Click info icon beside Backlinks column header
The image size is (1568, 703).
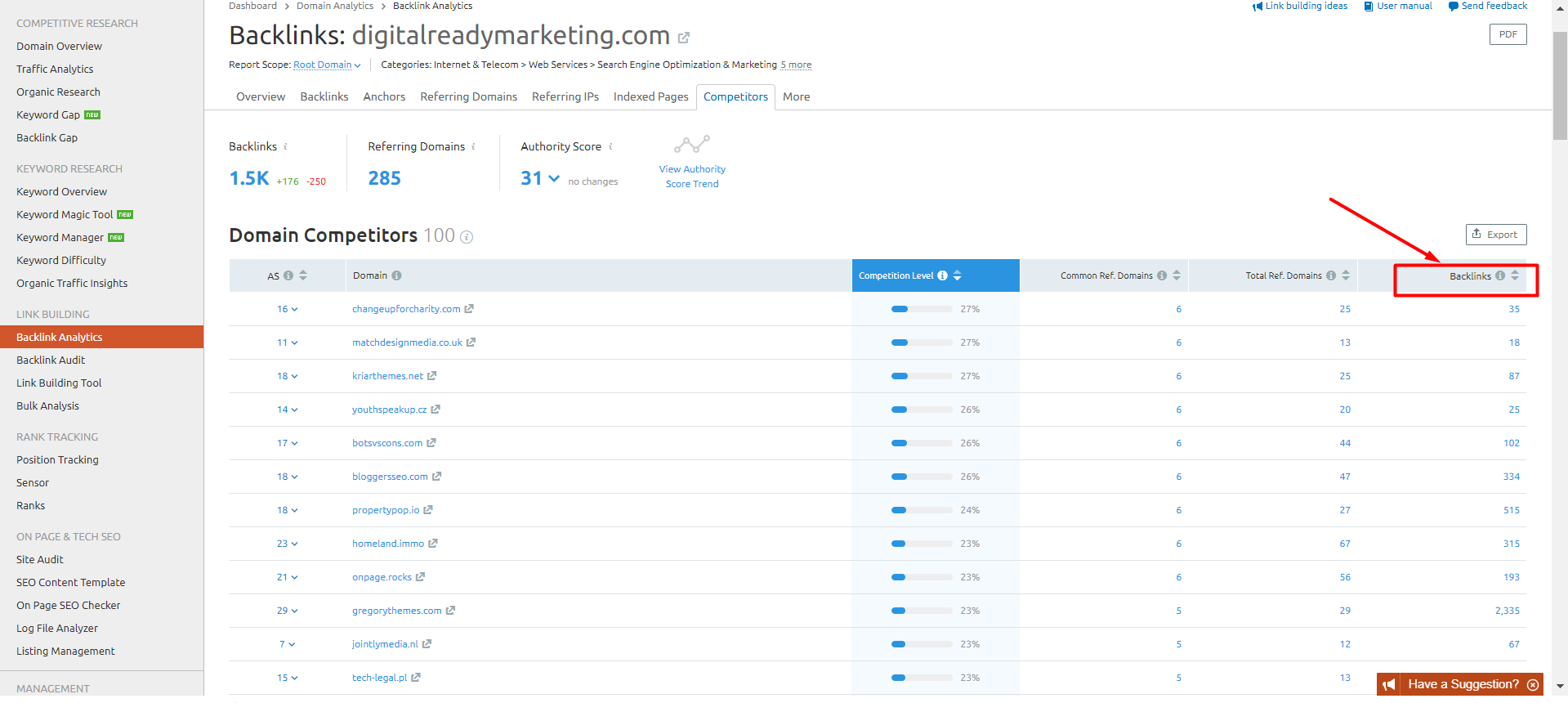(x=1499, y=275)
